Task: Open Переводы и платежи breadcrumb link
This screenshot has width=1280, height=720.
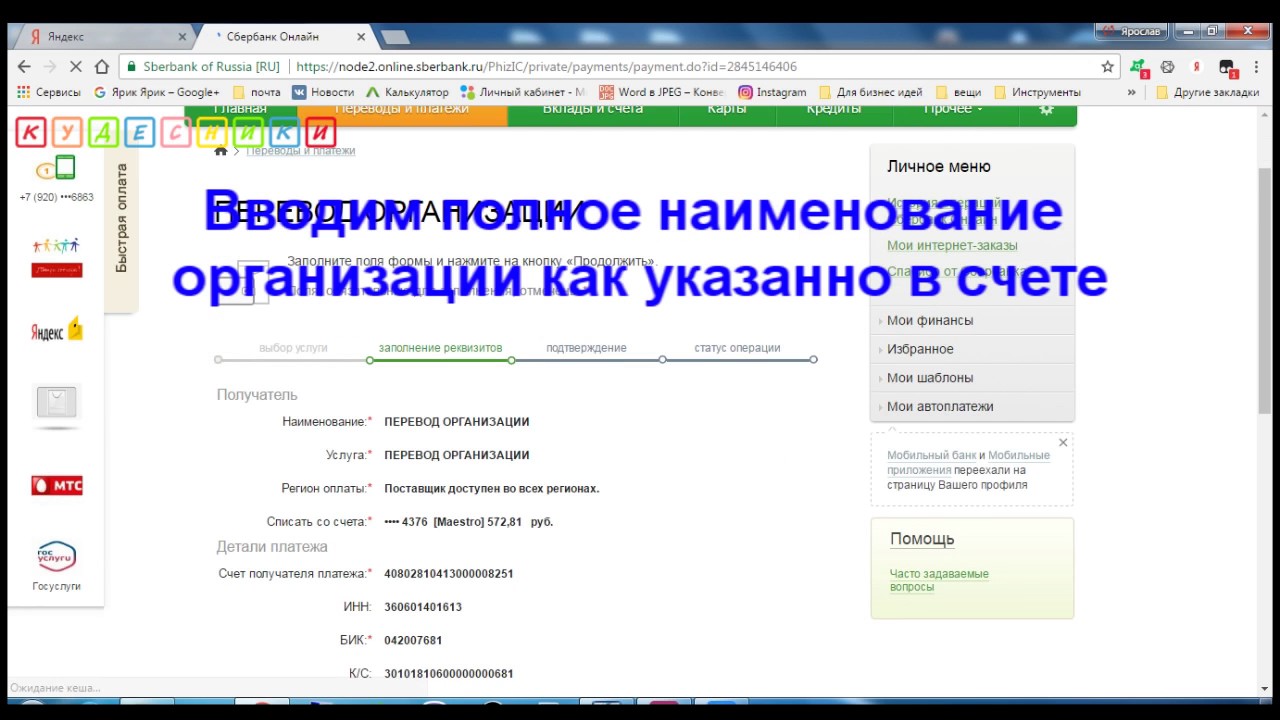Action: coord(300,151)
